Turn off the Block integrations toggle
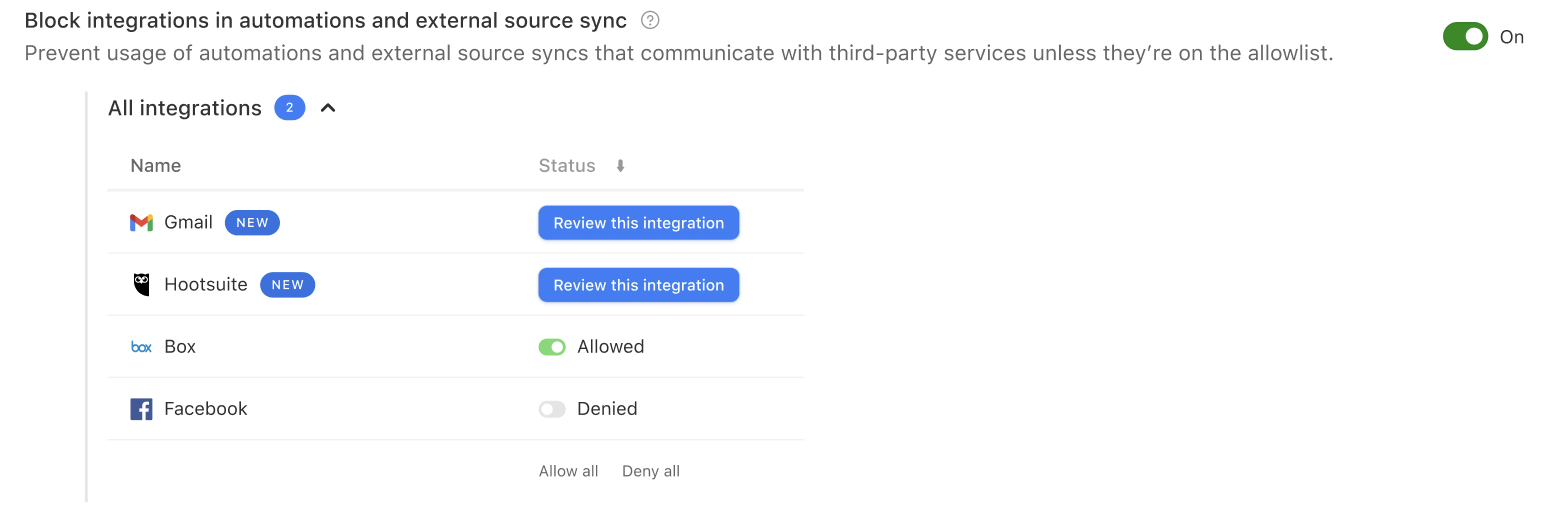Screen dimensions: 1552x516 1465,37
